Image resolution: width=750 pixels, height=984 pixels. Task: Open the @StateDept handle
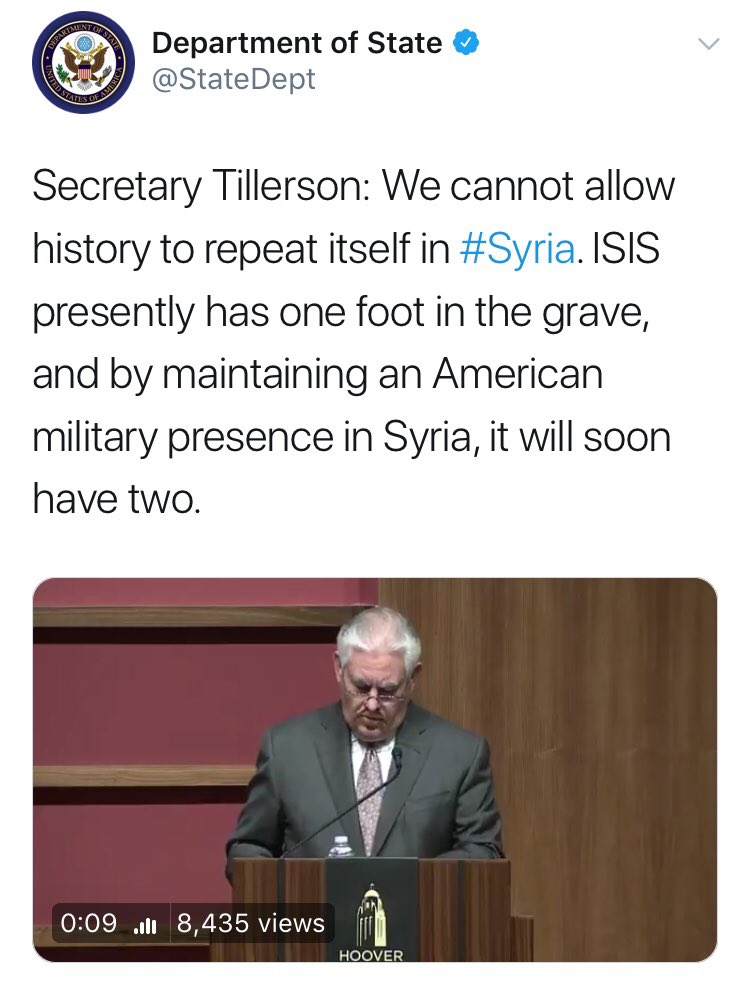233,80
